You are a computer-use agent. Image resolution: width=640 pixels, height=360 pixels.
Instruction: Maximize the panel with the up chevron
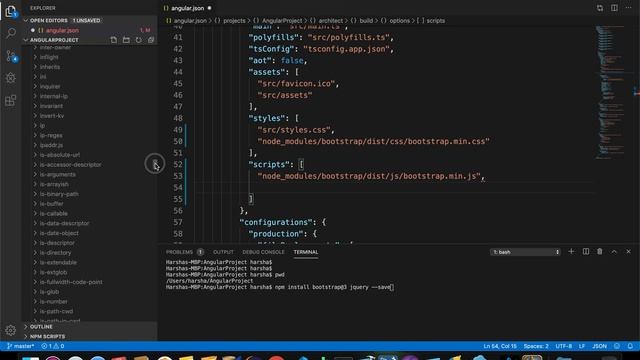614,251
